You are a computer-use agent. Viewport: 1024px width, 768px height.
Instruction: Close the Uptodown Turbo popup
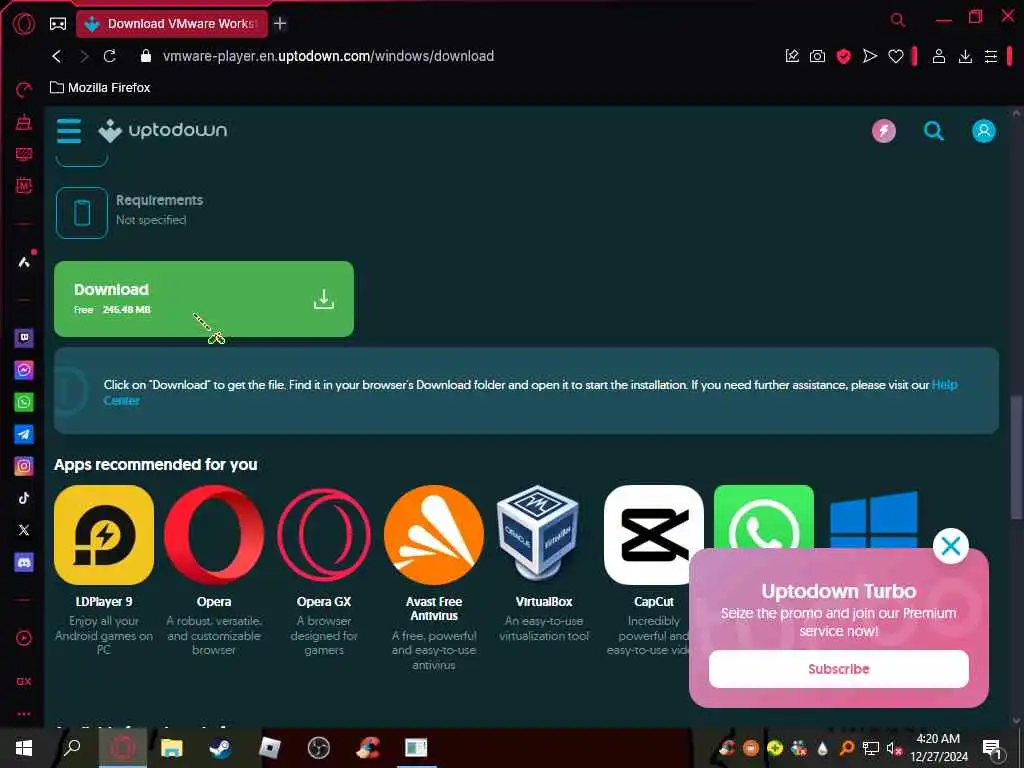click(x=951, y=546)
